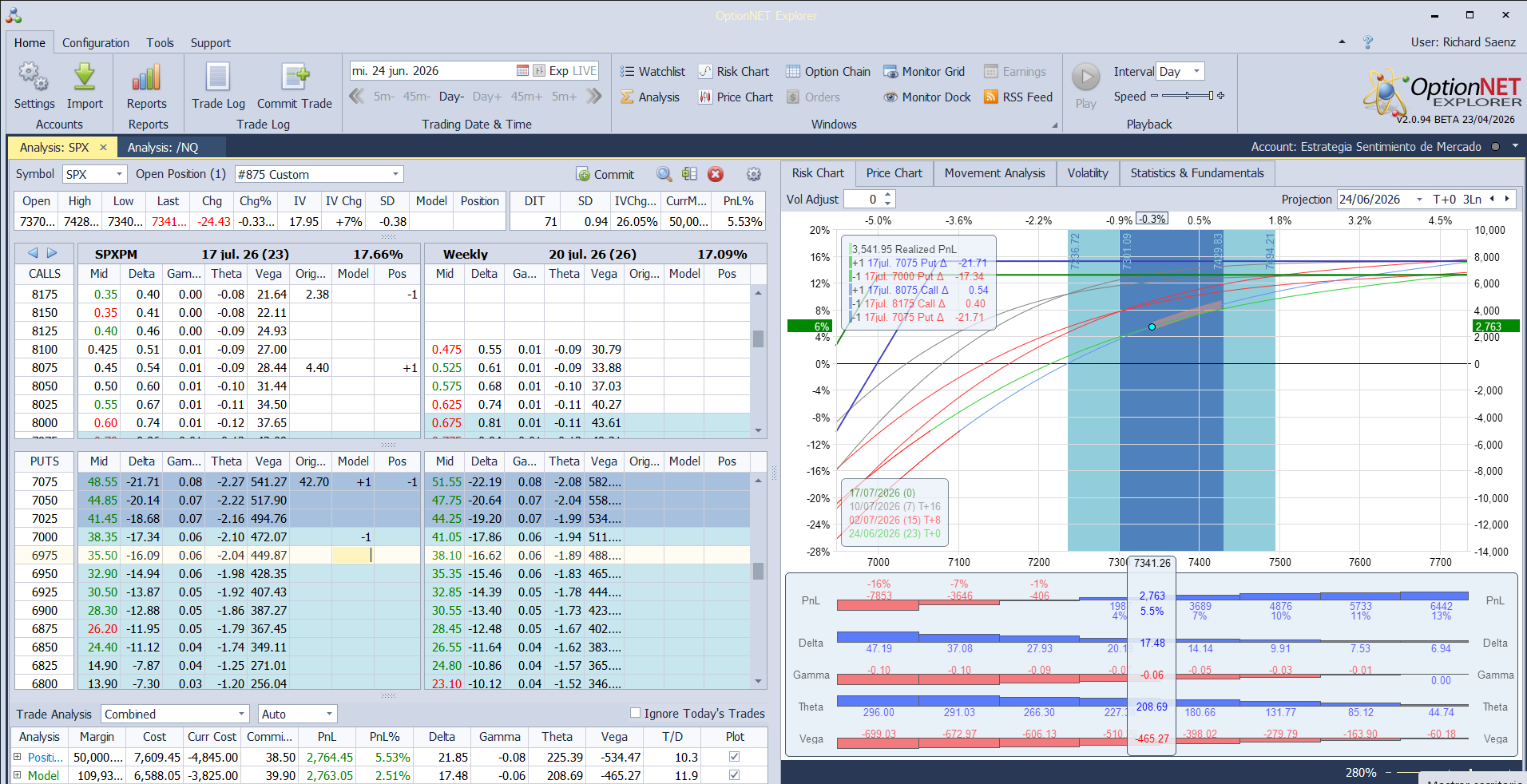Open the Trade Log document icon
1527x784 pixels.
[218, 78]
